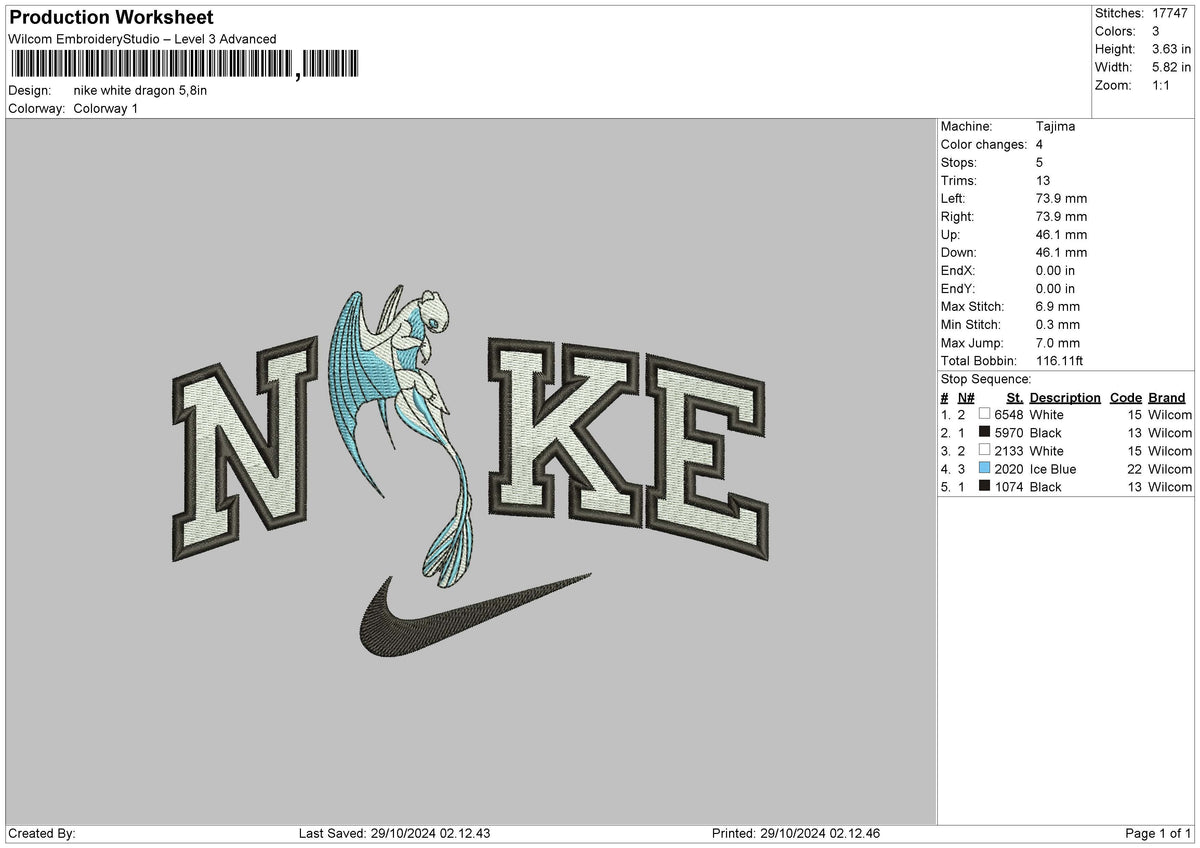Click the 'Right:' measurement label
The width and height of the screenshot is (1200, 848).
[958, 216]
